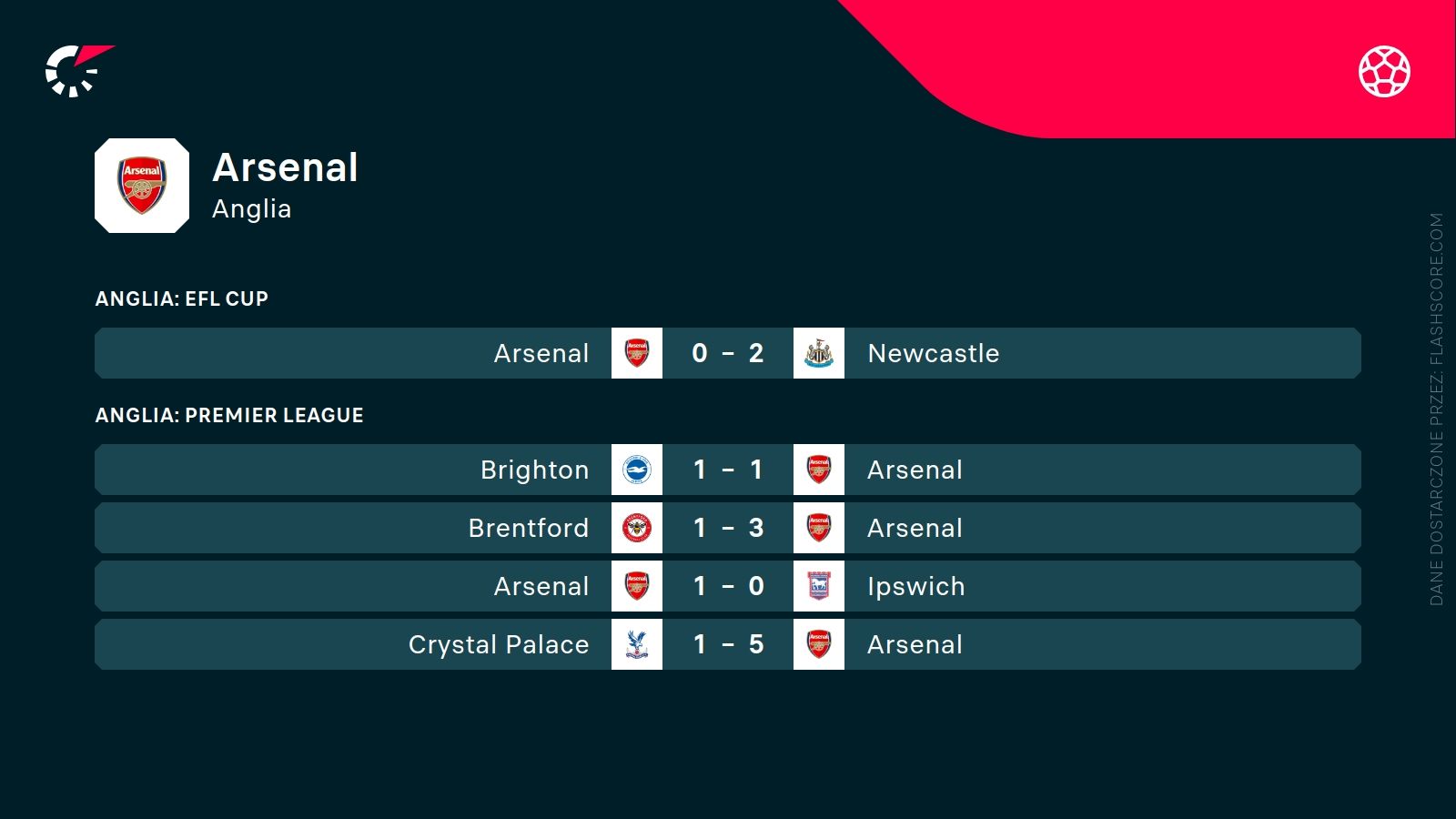Image resolution: width=1456 pixels, height=819 pixels.
Task: Open the 0 - 2 EFL Cup score
Action: [728, 353]
